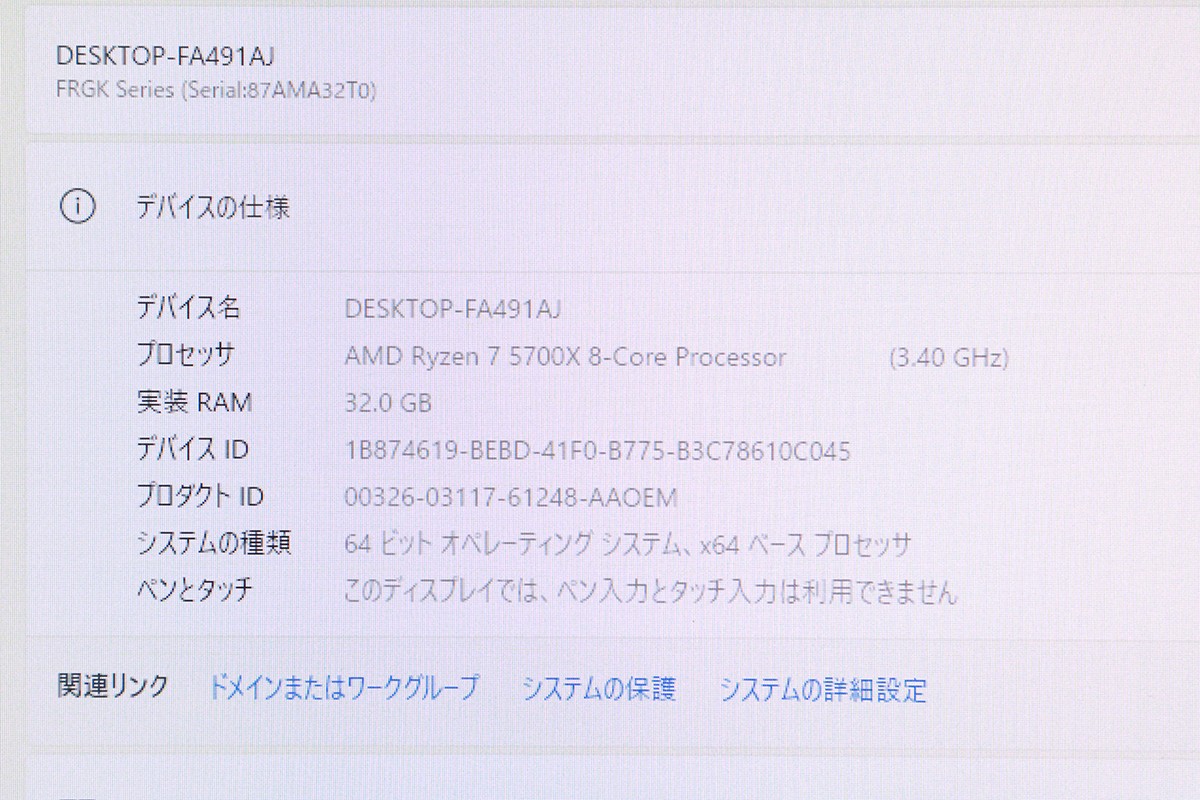
Task: Select the デバイスの仕様 section header
Action: 213,208
